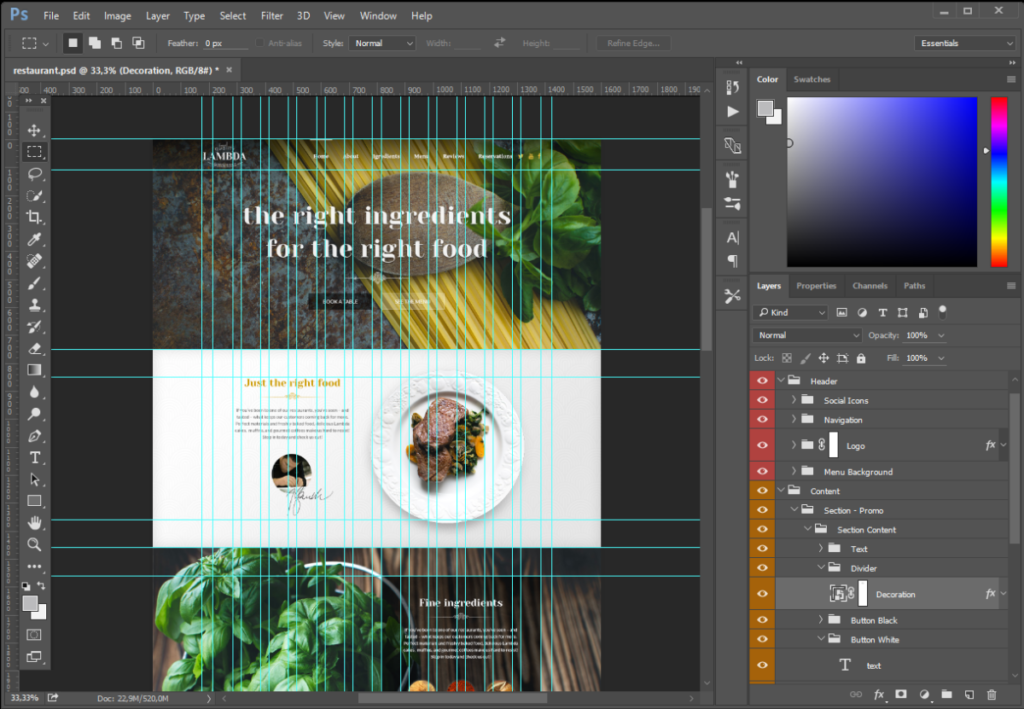Open the Style dropdown set to Normal

pyautogui.click(x=382, y=43)
